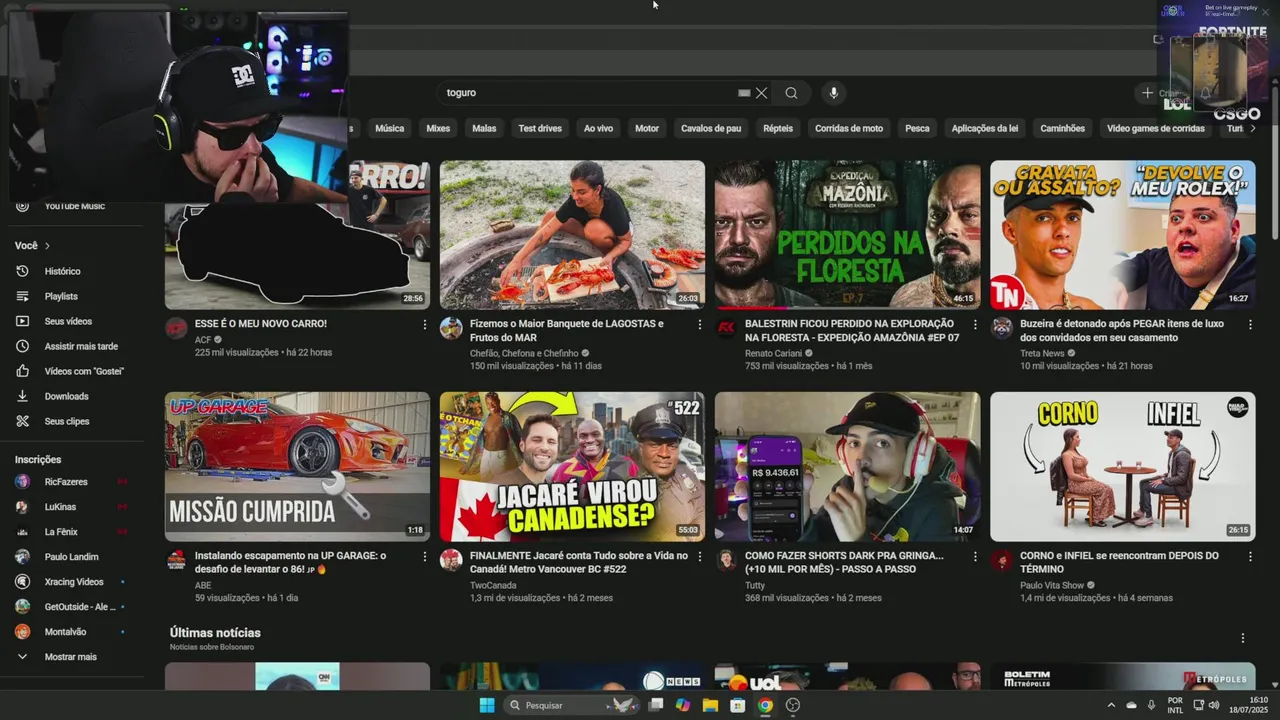
Task: Select the Motor chip
Action: 647,128
